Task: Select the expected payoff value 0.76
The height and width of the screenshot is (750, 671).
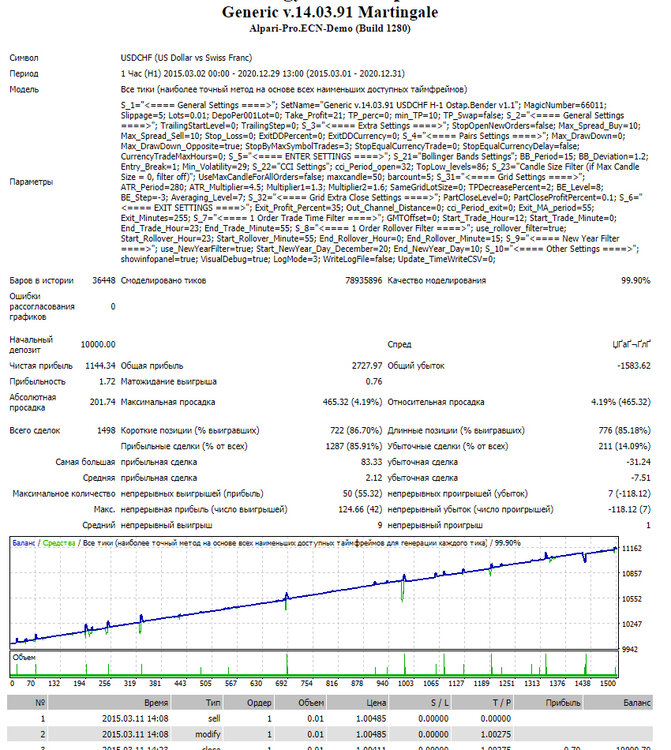Action: pos(374,382)
